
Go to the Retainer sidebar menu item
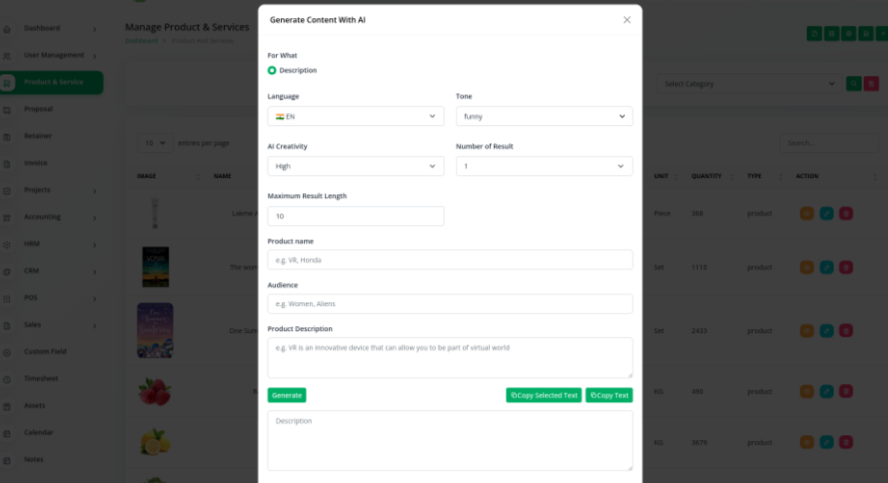39,136
